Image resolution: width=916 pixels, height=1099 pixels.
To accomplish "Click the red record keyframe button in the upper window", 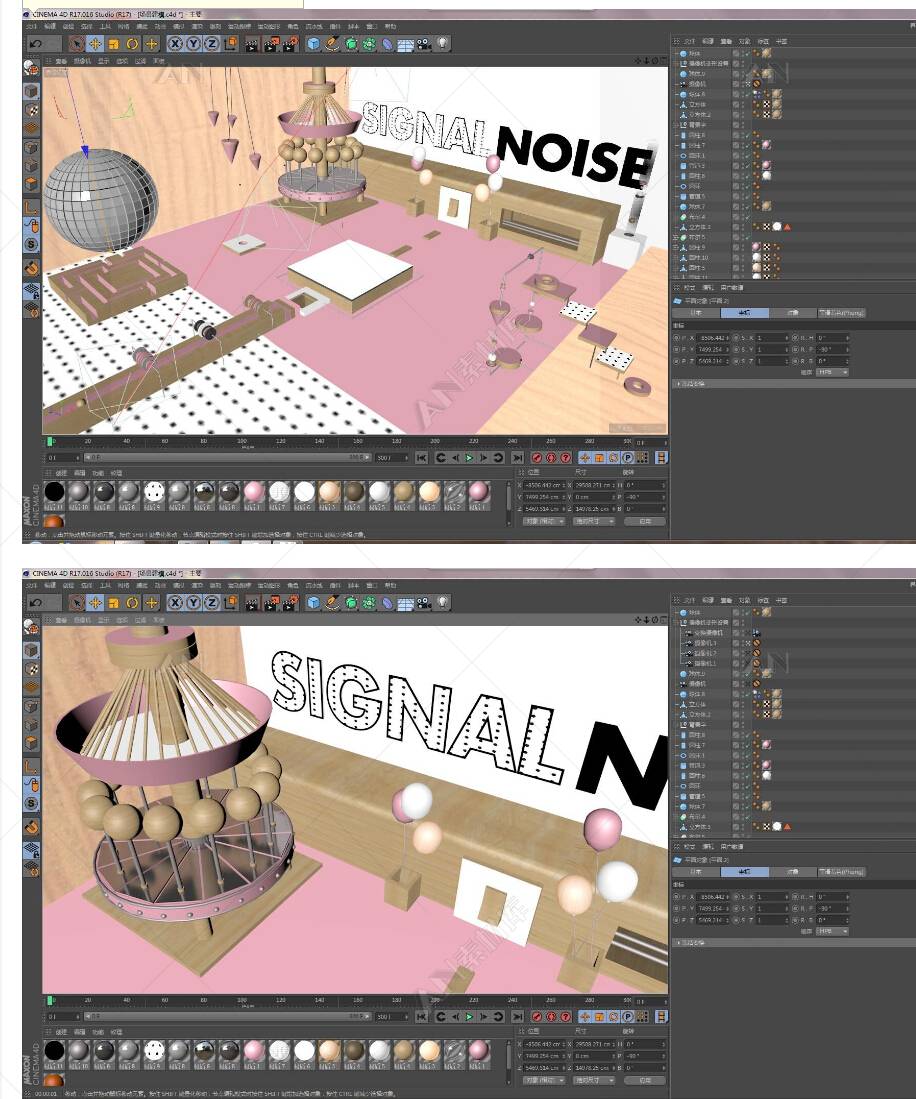I will point(537,458).
